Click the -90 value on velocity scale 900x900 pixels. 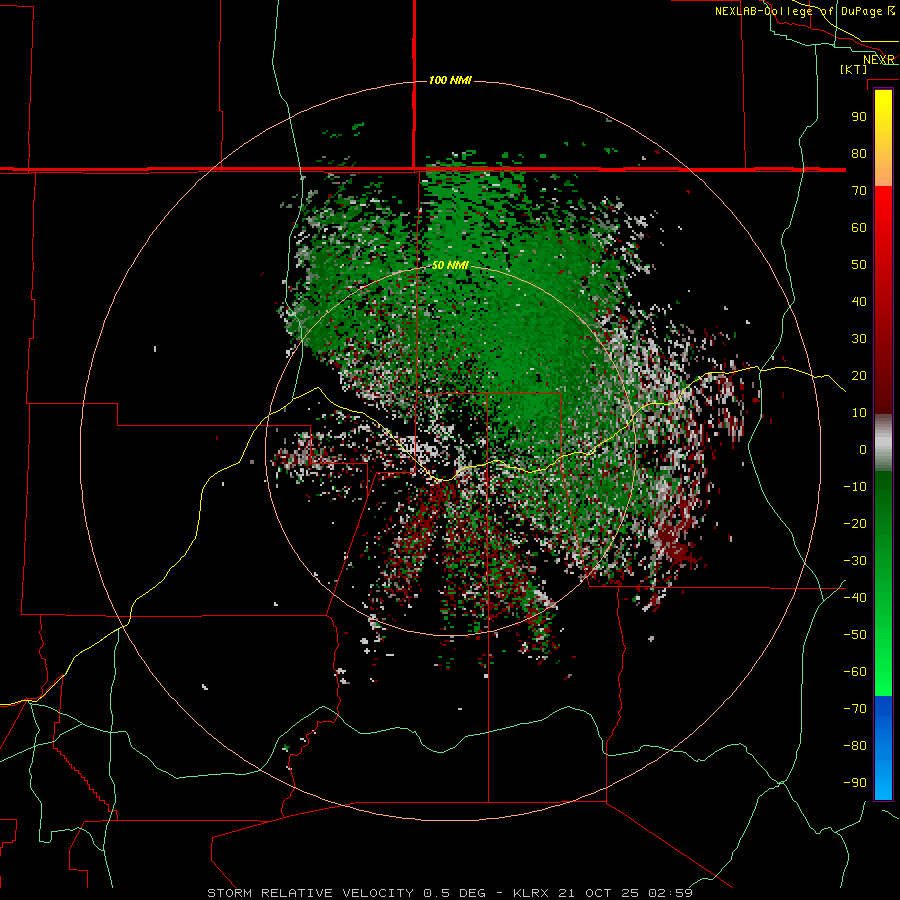[855, 783]
